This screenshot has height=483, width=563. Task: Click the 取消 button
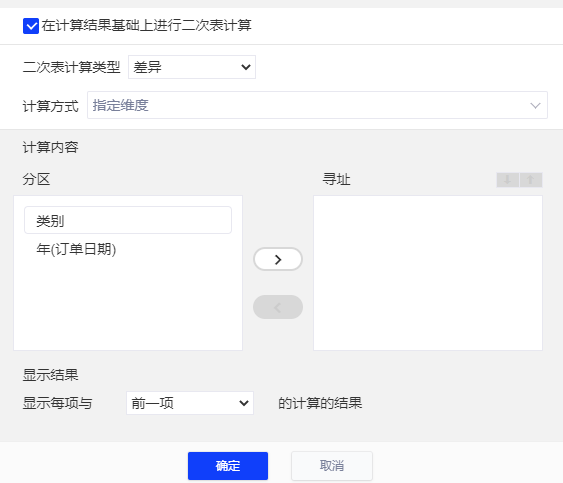[x=332, y=466]
